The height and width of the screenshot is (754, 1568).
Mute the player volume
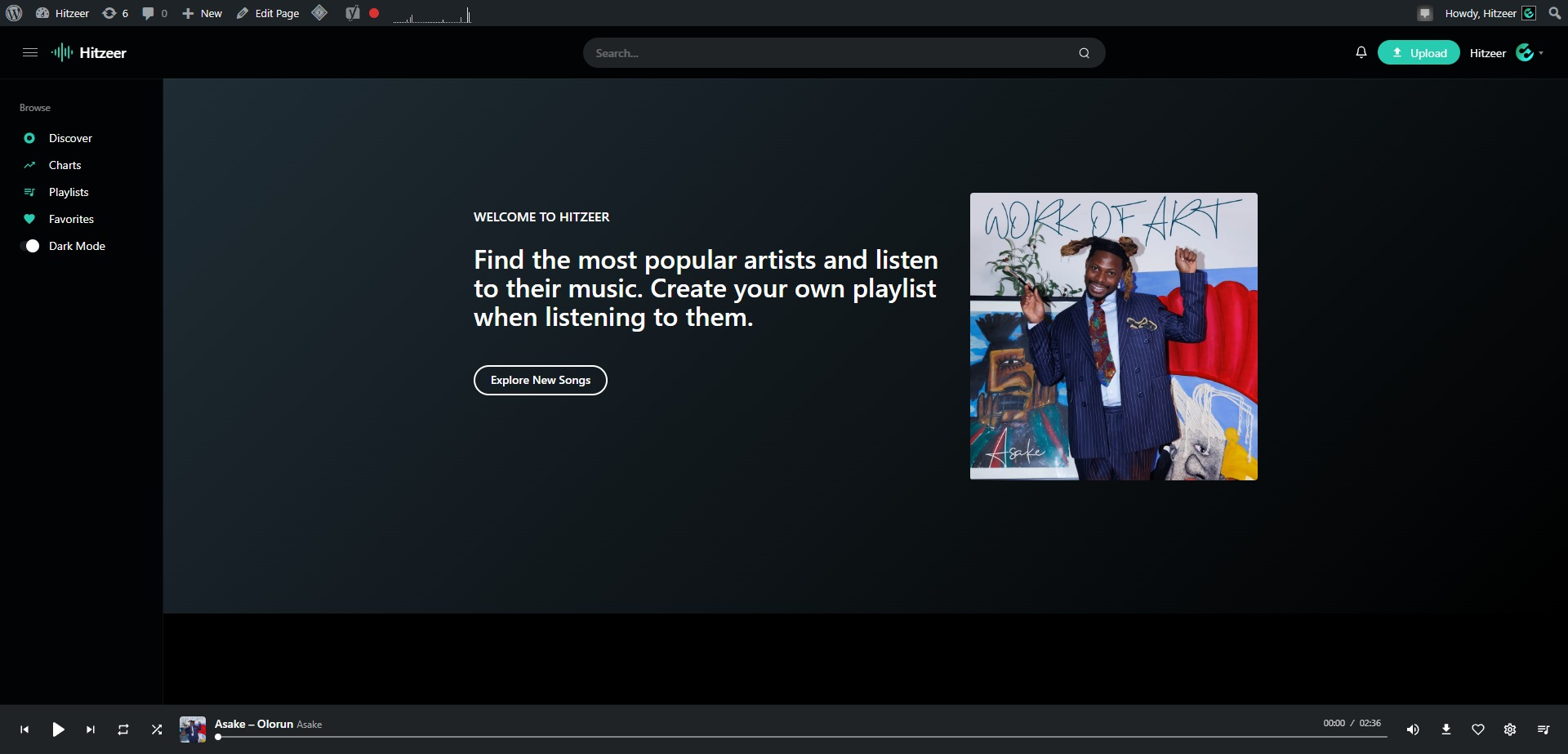point(1413,729)
